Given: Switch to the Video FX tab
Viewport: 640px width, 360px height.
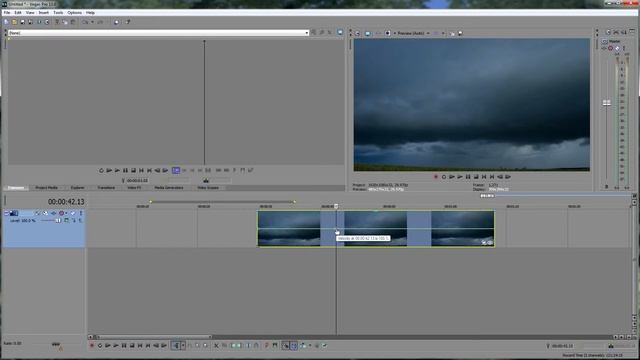Looking at the screenshot, I should point(134,188).
